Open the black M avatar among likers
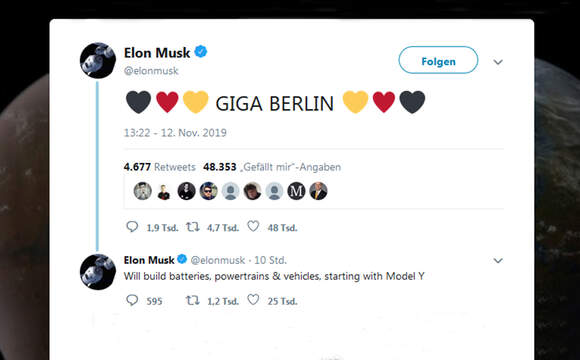The image size is (580, 360). [x=296, y=191]
